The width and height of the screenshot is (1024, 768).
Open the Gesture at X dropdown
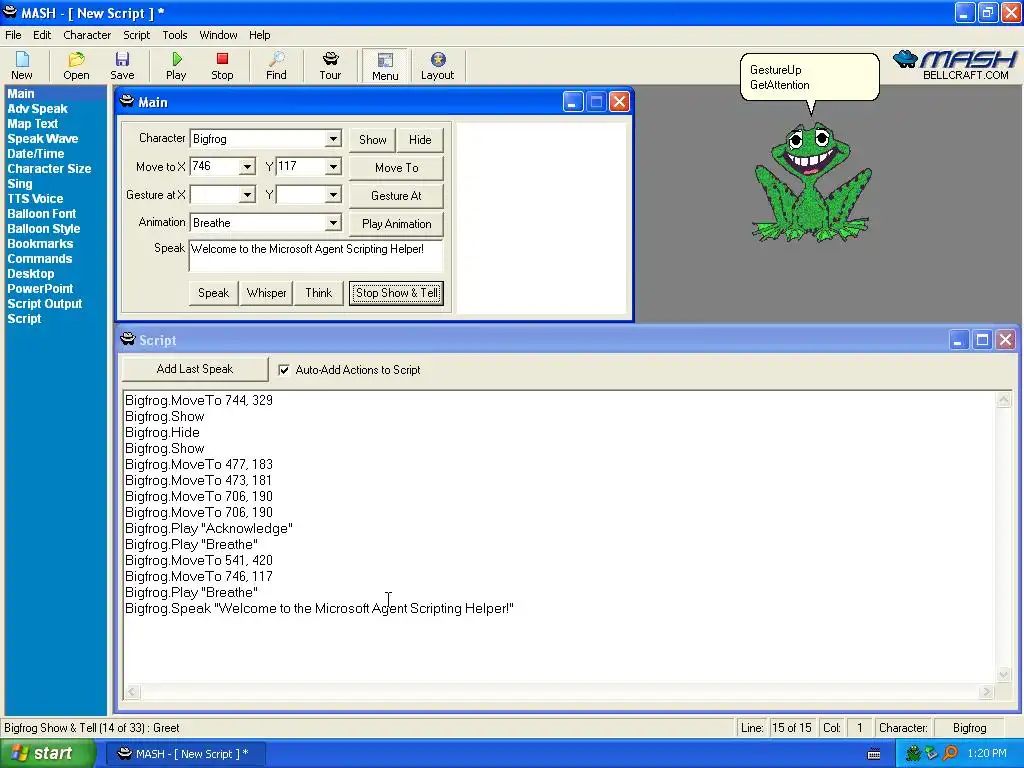click(x=247, y=195)
